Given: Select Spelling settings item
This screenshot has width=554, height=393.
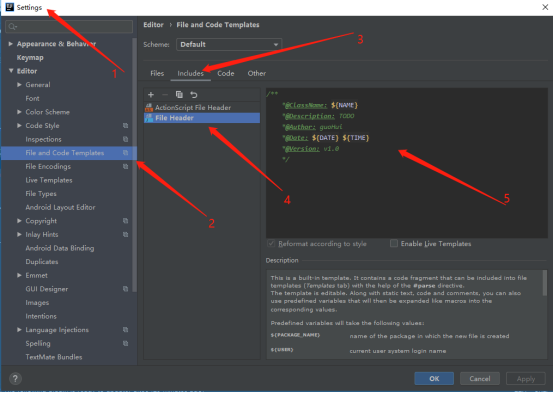Looking at the screenshot, I should click(x=38, y=344).
